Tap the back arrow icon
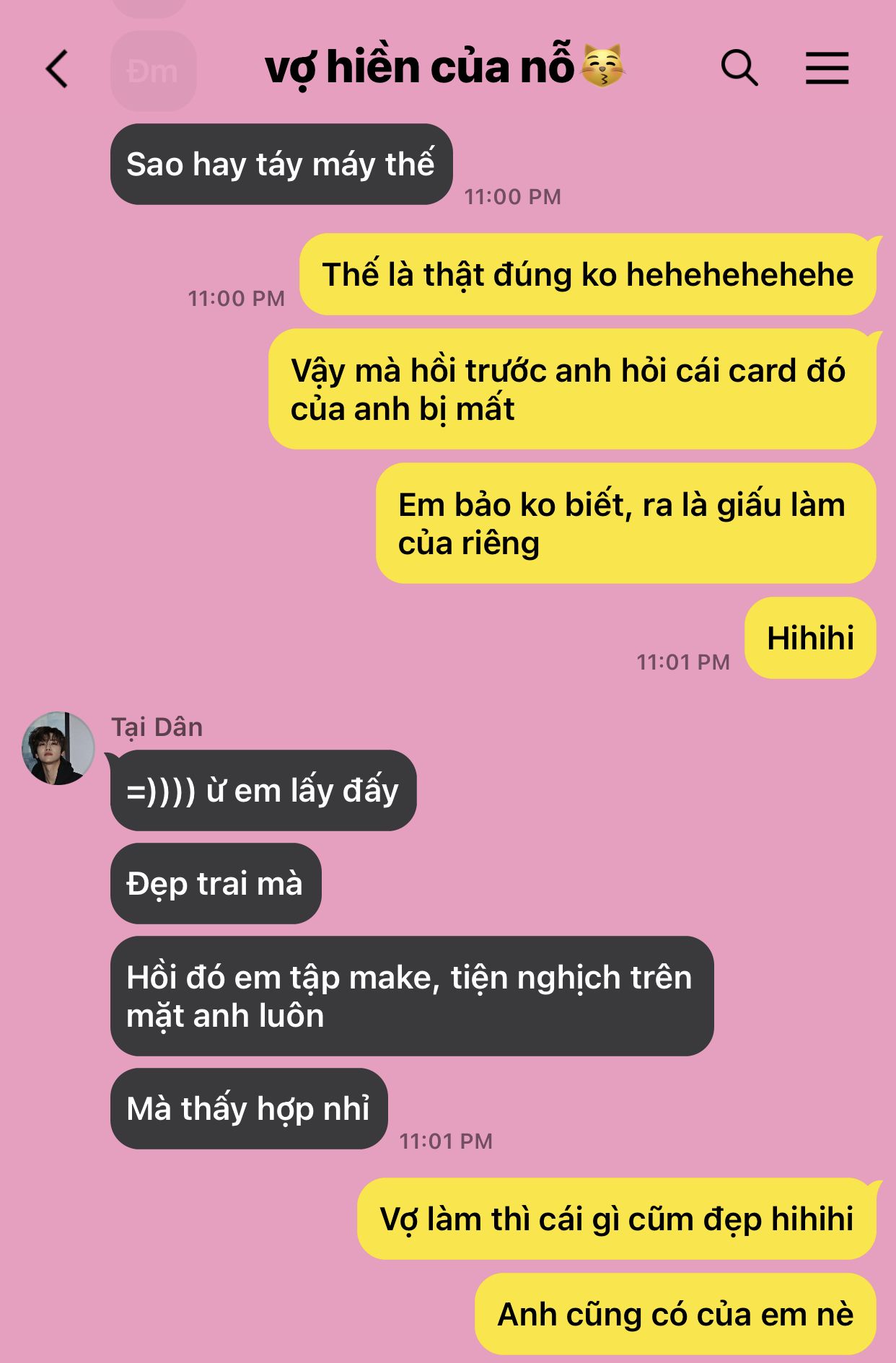This screenshot has height=1363, width=896. 57,69
